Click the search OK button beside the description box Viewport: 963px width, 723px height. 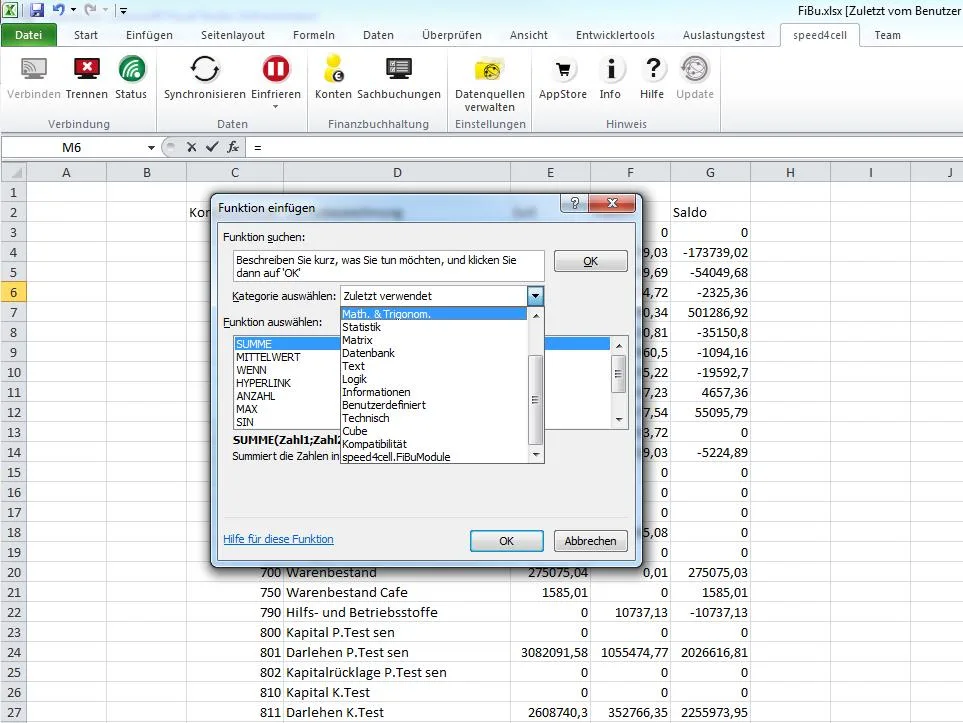coord(591,261)
